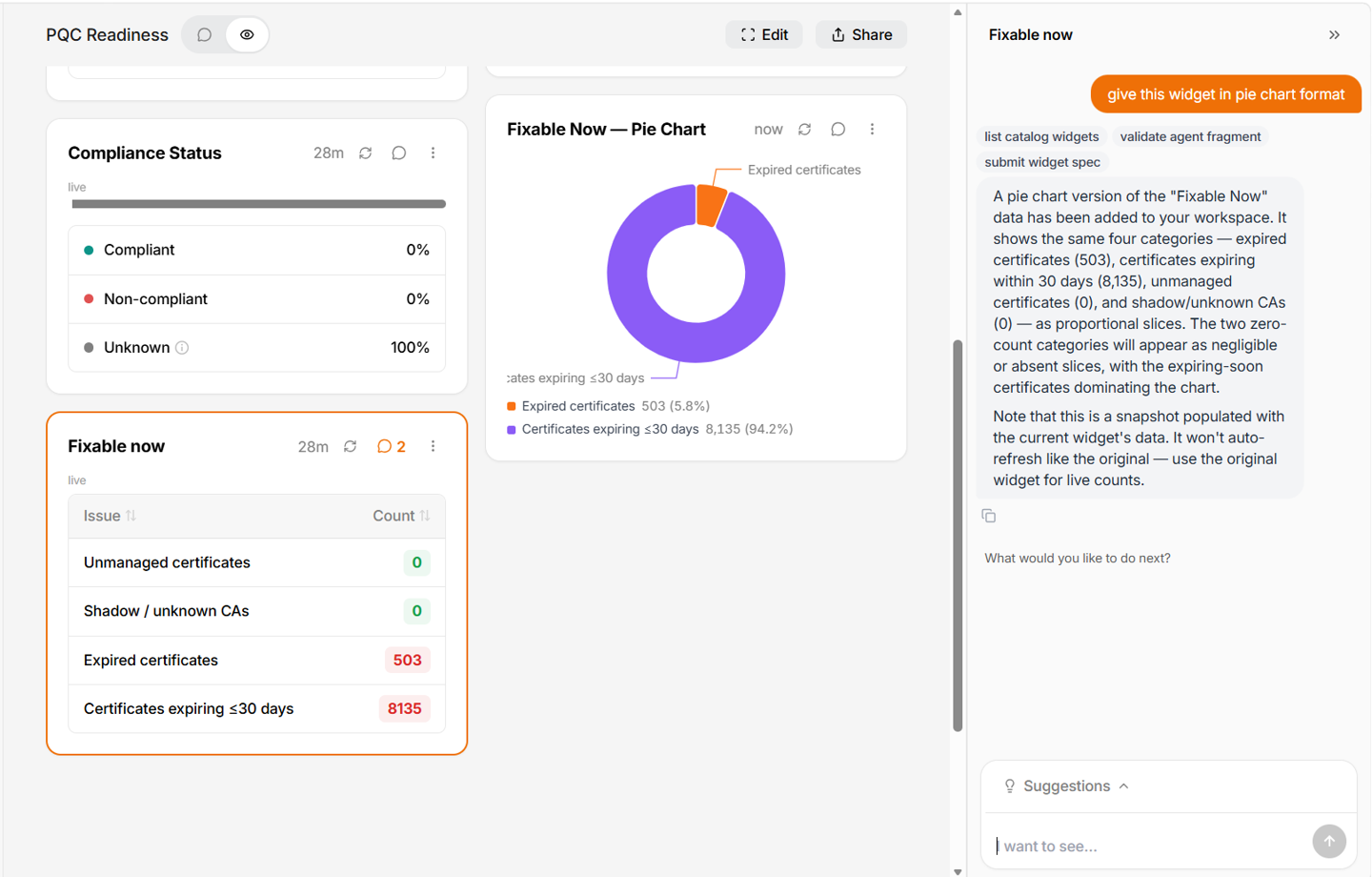Select the Unmanaged certificates row
The image size is (1372, 877).
click(256, 562)
